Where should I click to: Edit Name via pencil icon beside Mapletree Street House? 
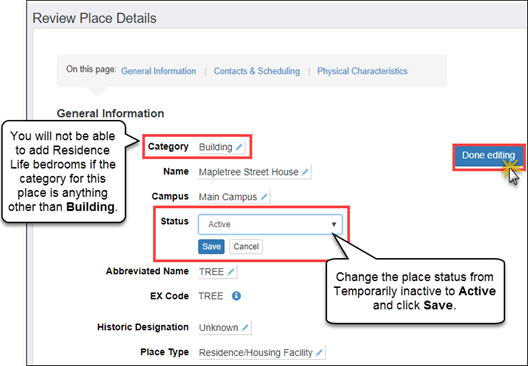(x=305, y=172)
